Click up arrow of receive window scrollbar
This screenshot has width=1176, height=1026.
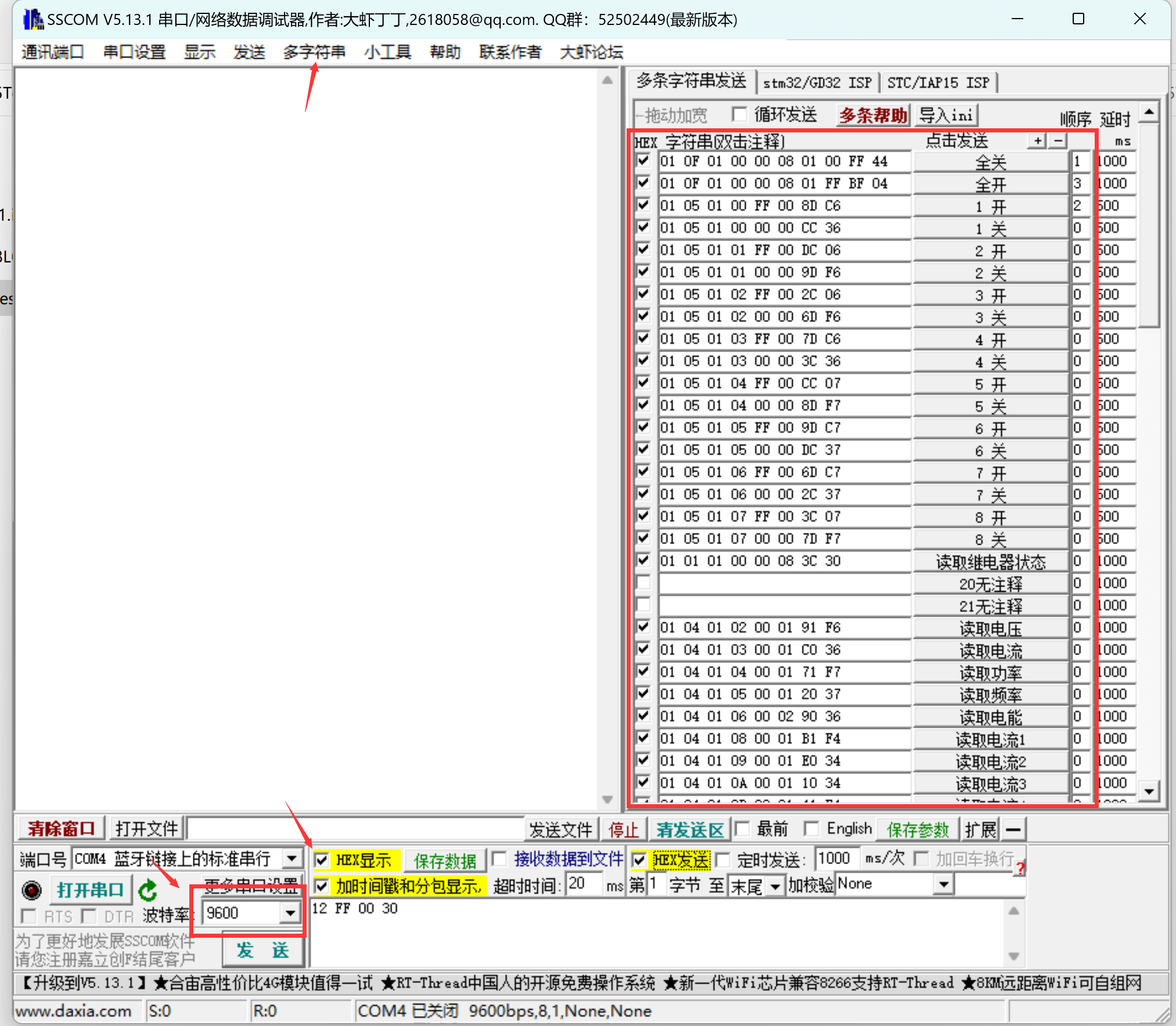pyautogui.click(x=607, y=80)
